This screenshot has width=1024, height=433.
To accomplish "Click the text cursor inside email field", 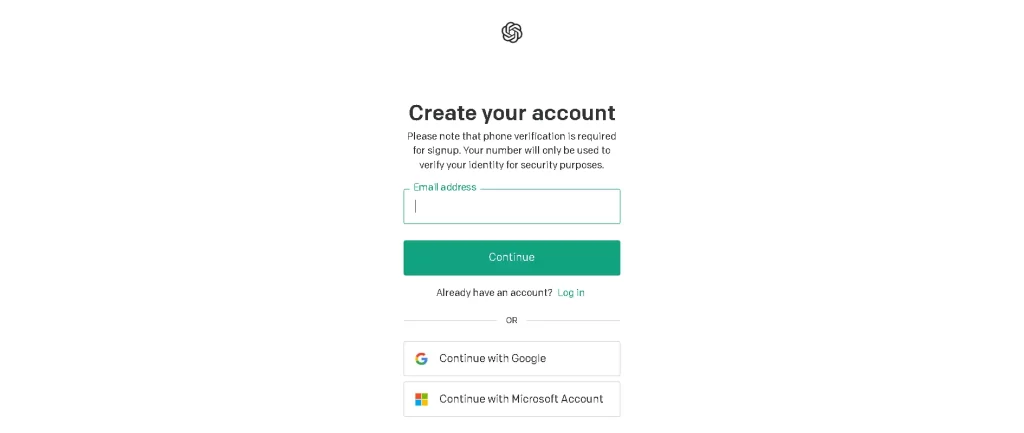I will coord(416,207).
